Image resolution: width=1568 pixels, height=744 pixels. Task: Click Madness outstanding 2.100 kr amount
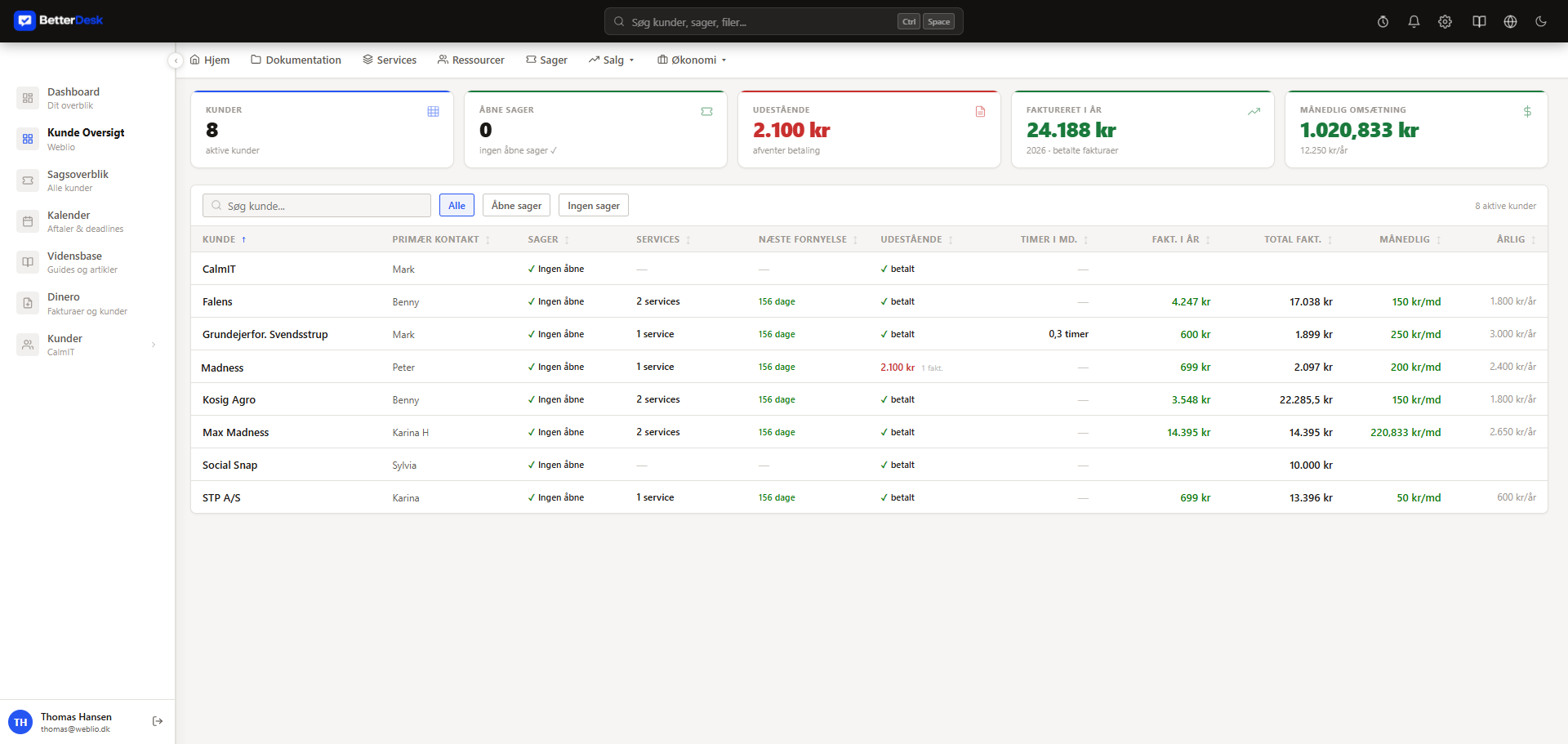point(898,368)
